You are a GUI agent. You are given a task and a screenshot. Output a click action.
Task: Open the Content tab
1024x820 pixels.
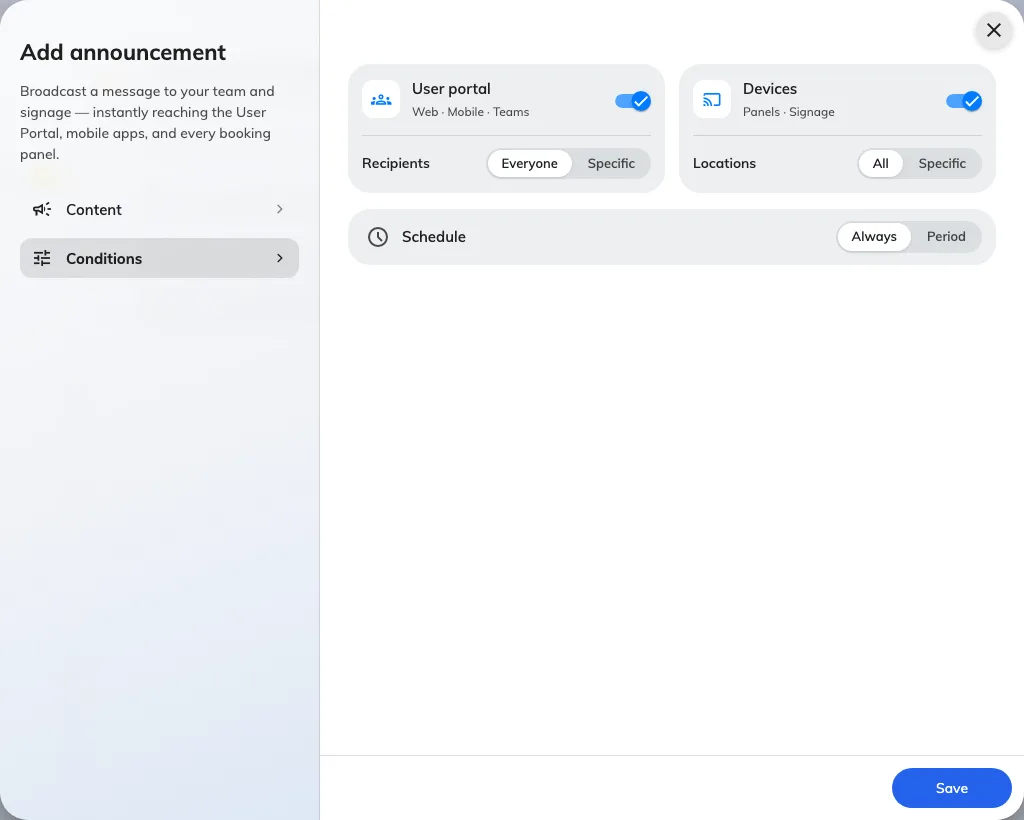(159, 210)
